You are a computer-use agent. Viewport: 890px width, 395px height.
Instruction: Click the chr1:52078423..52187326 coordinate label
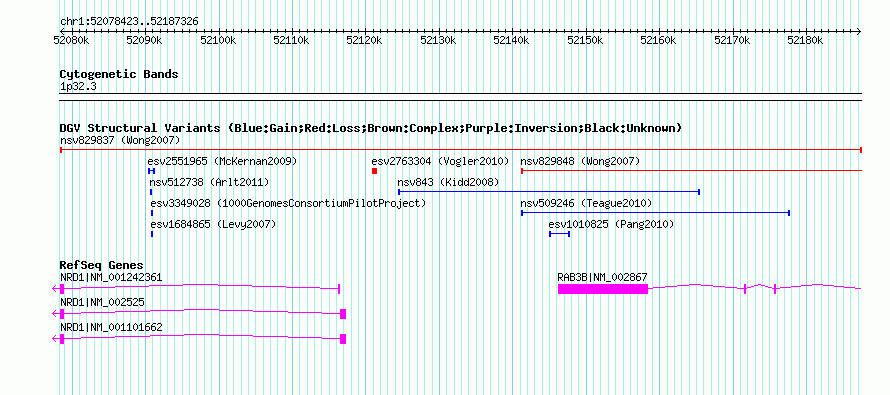129,22
